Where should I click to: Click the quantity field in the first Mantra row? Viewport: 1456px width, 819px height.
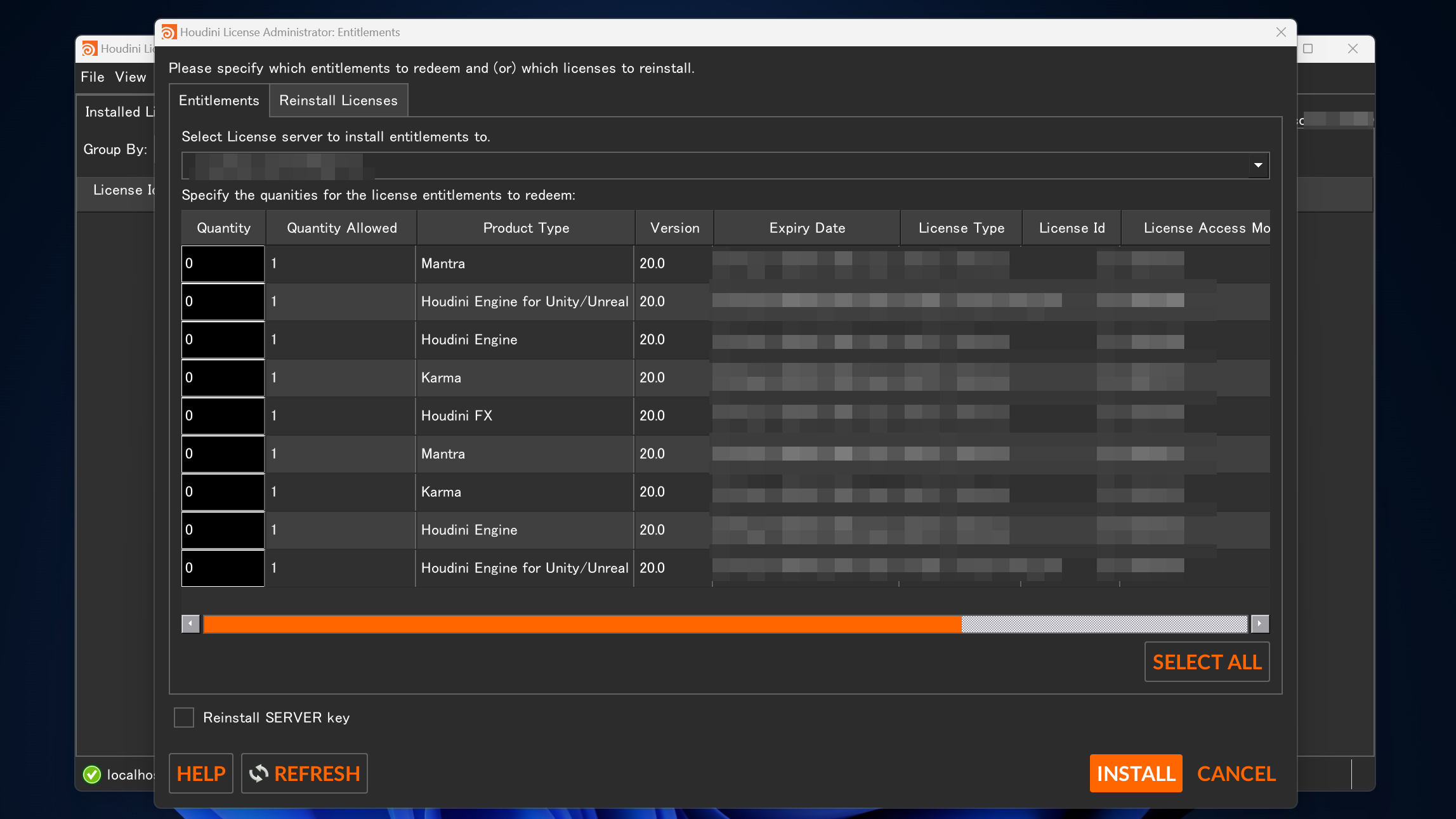point(223,264)
